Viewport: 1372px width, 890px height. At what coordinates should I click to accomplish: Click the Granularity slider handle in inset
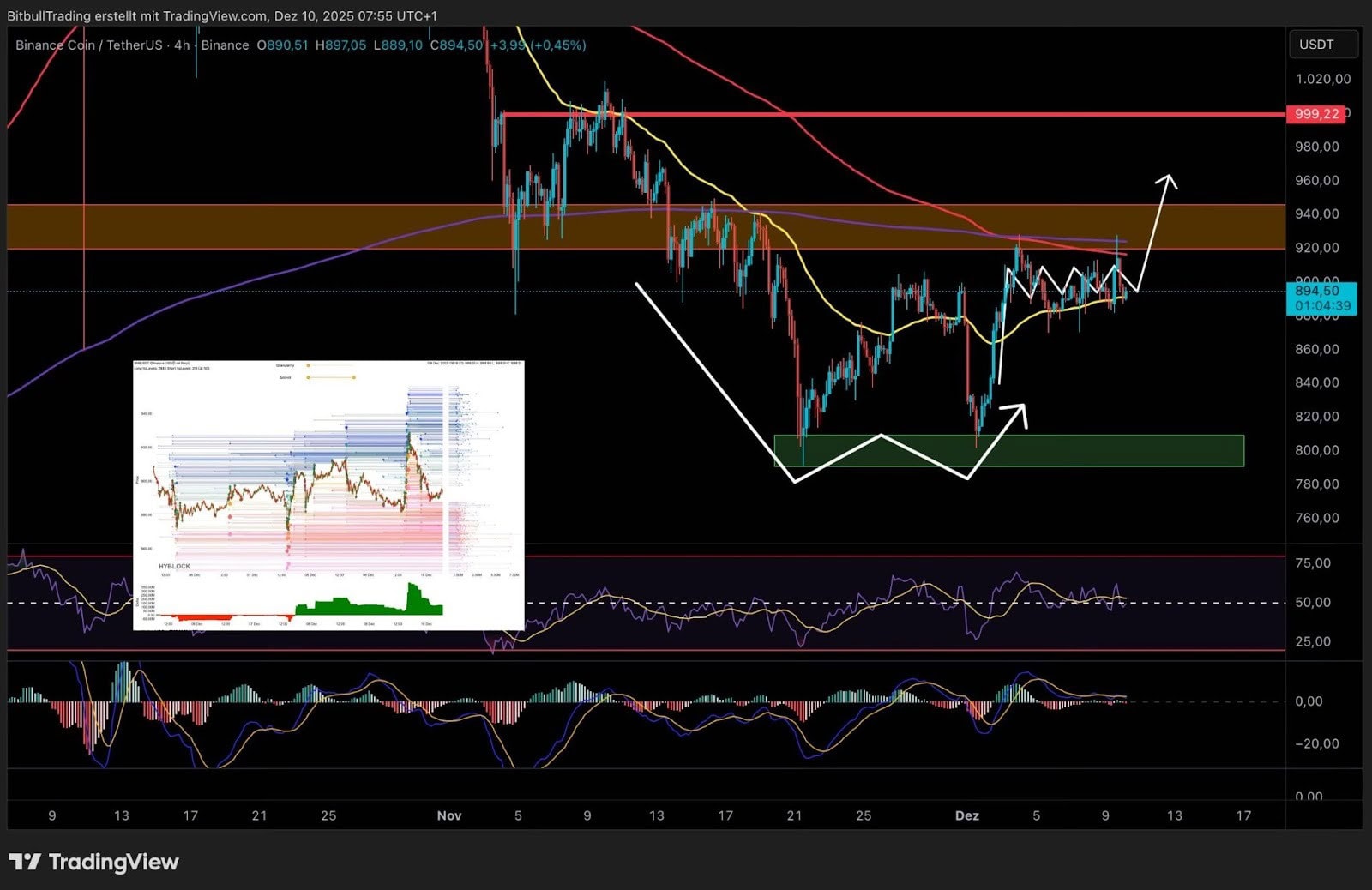pos(308,365)
